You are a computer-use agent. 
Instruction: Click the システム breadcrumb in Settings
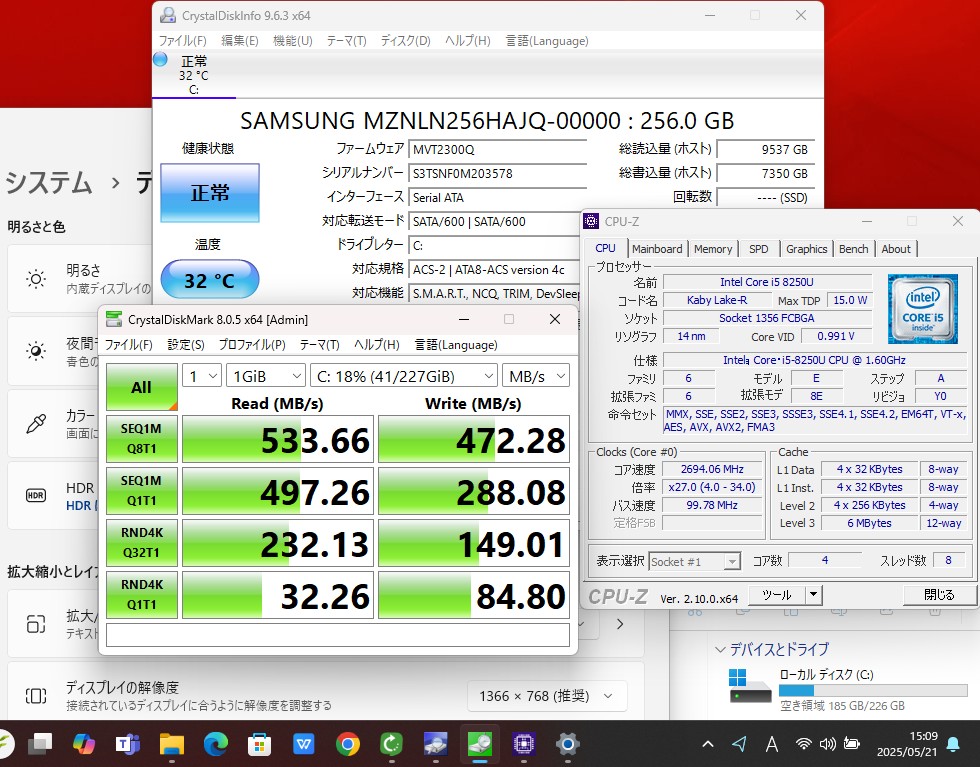tap(49, 183)
